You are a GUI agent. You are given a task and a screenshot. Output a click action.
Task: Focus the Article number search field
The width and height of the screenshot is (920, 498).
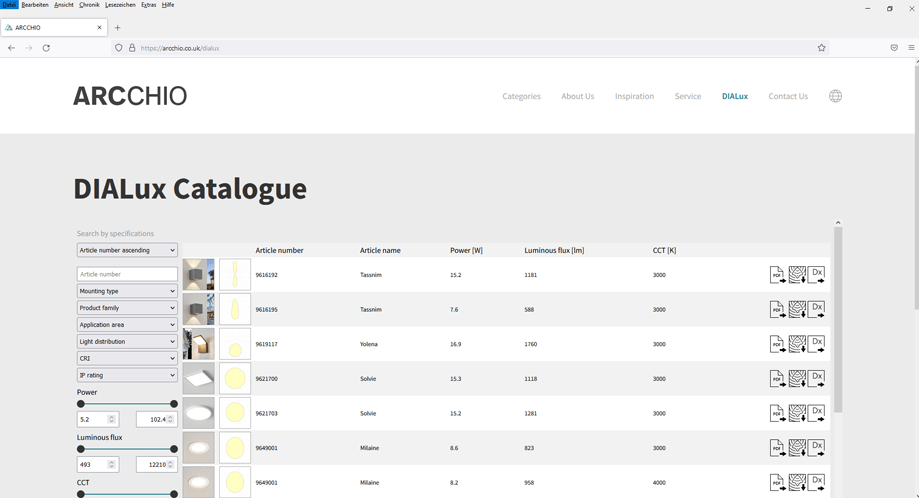pyautogui.click(x=127, y=274)
